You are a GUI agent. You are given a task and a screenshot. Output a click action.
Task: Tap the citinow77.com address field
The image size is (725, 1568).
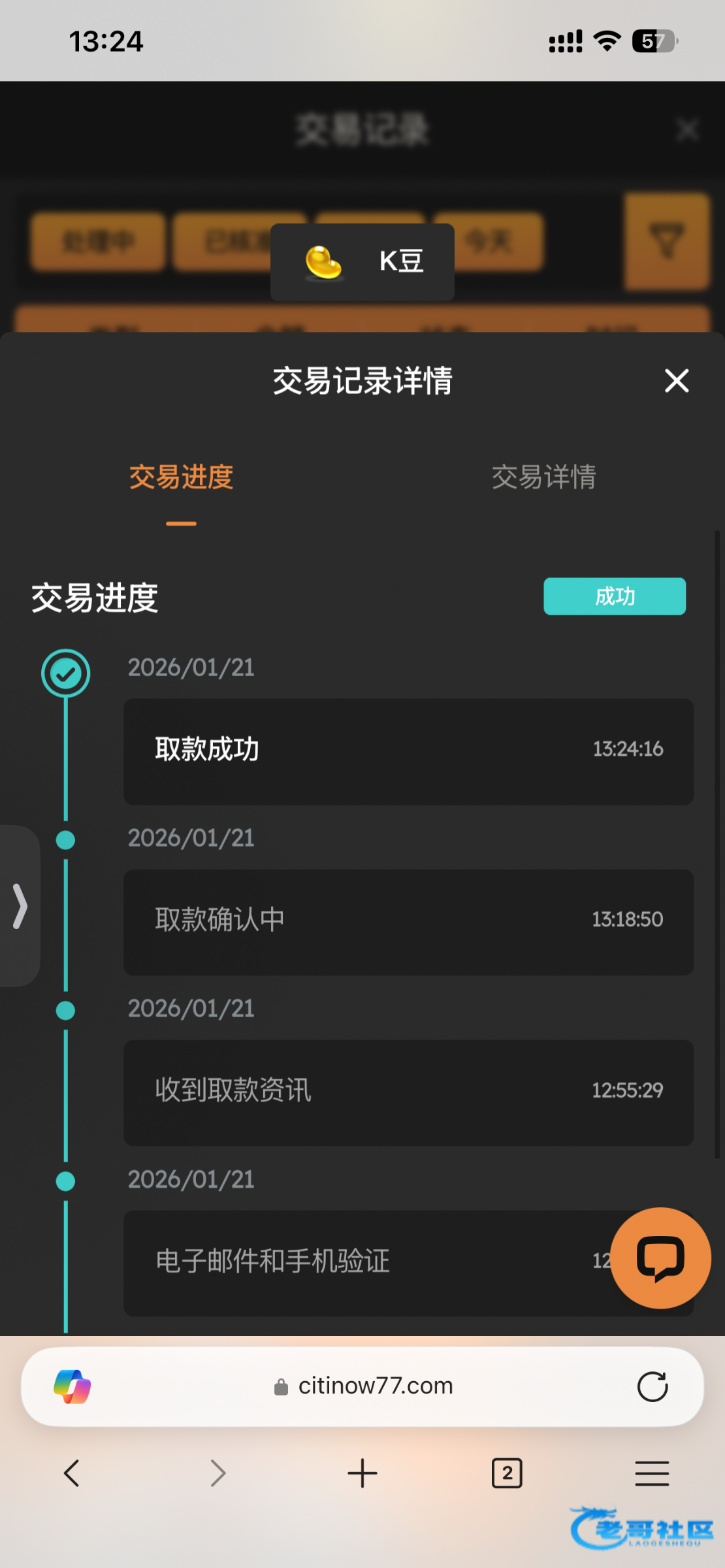(x=363, y=1386)
